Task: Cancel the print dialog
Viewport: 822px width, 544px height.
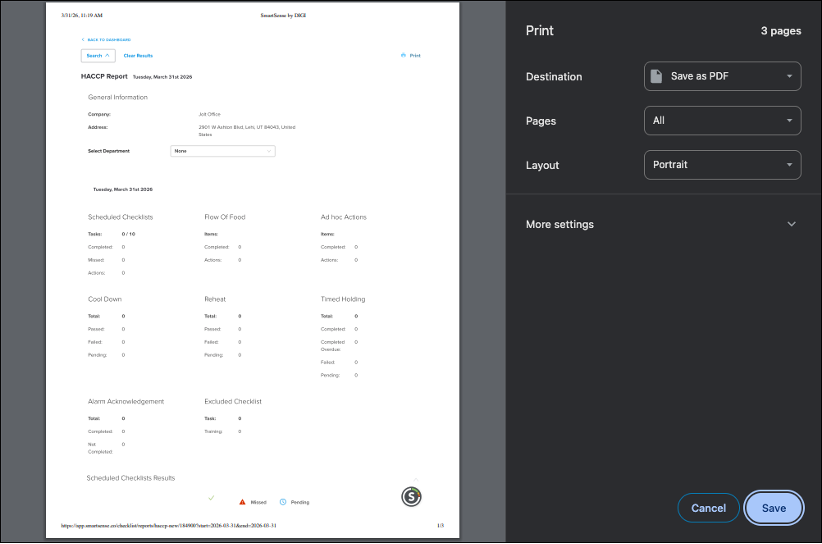Action: (x=708, y=508)
